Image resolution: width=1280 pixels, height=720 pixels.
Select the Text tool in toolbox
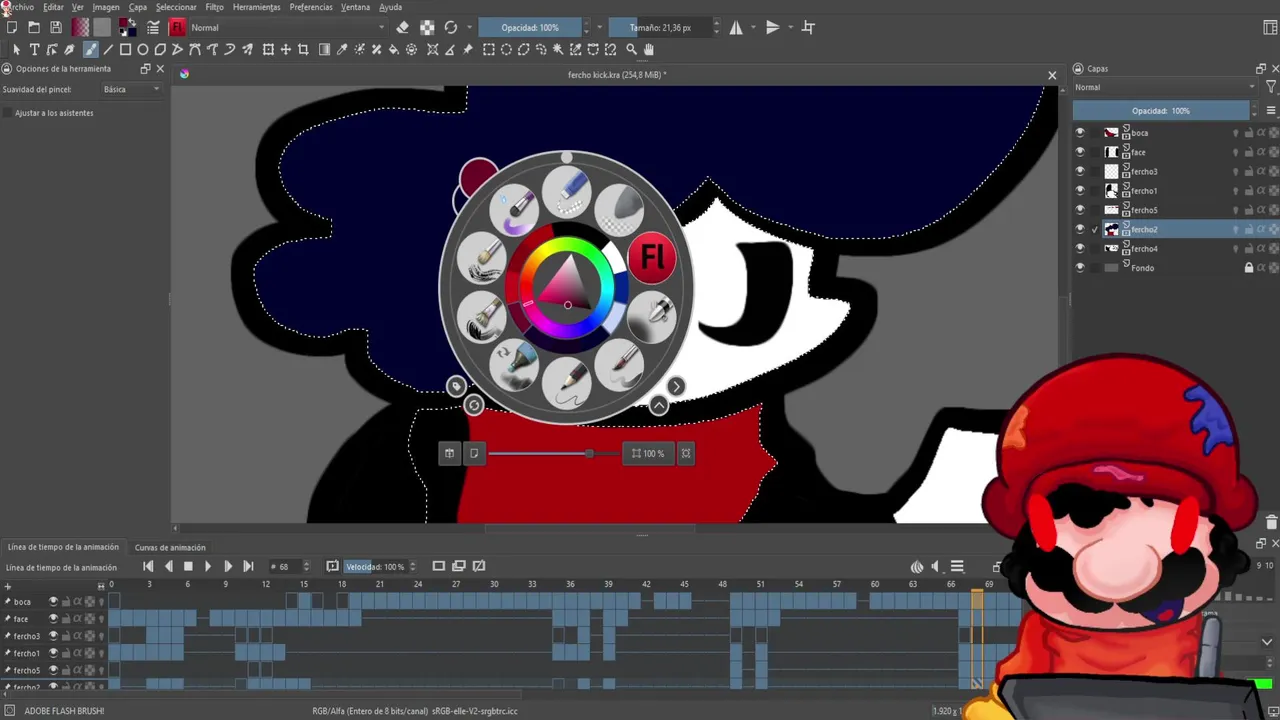[34, 49]
